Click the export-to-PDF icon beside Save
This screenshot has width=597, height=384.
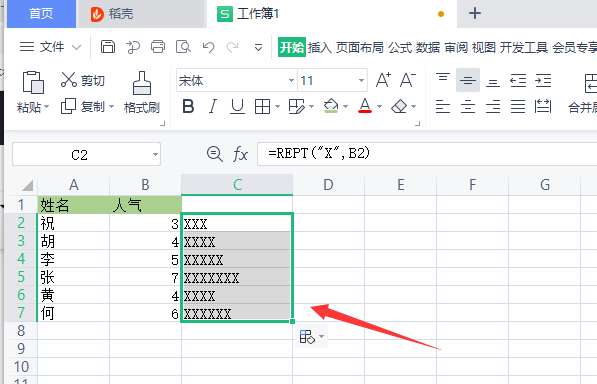click(x=133, y=47)
